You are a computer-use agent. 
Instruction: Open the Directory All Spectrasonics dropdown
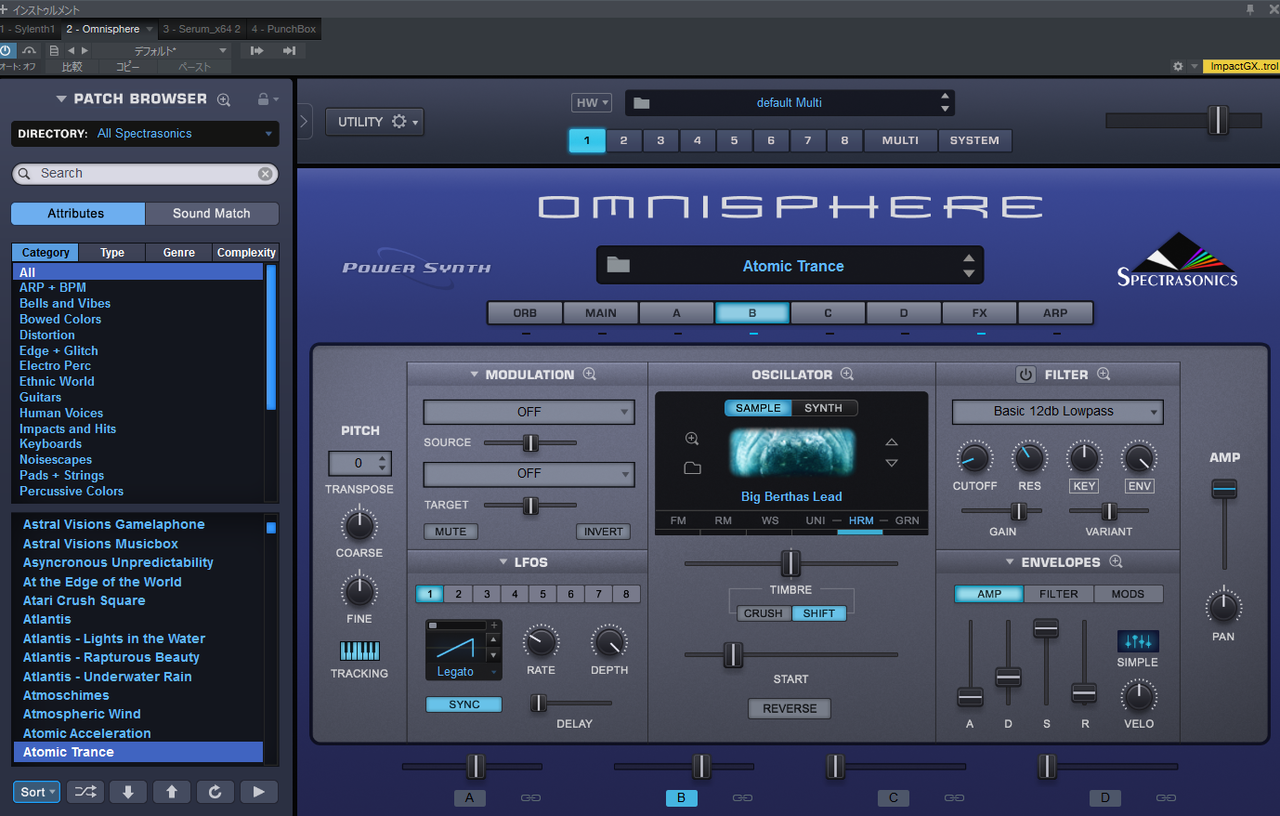(x=146, y=134)
